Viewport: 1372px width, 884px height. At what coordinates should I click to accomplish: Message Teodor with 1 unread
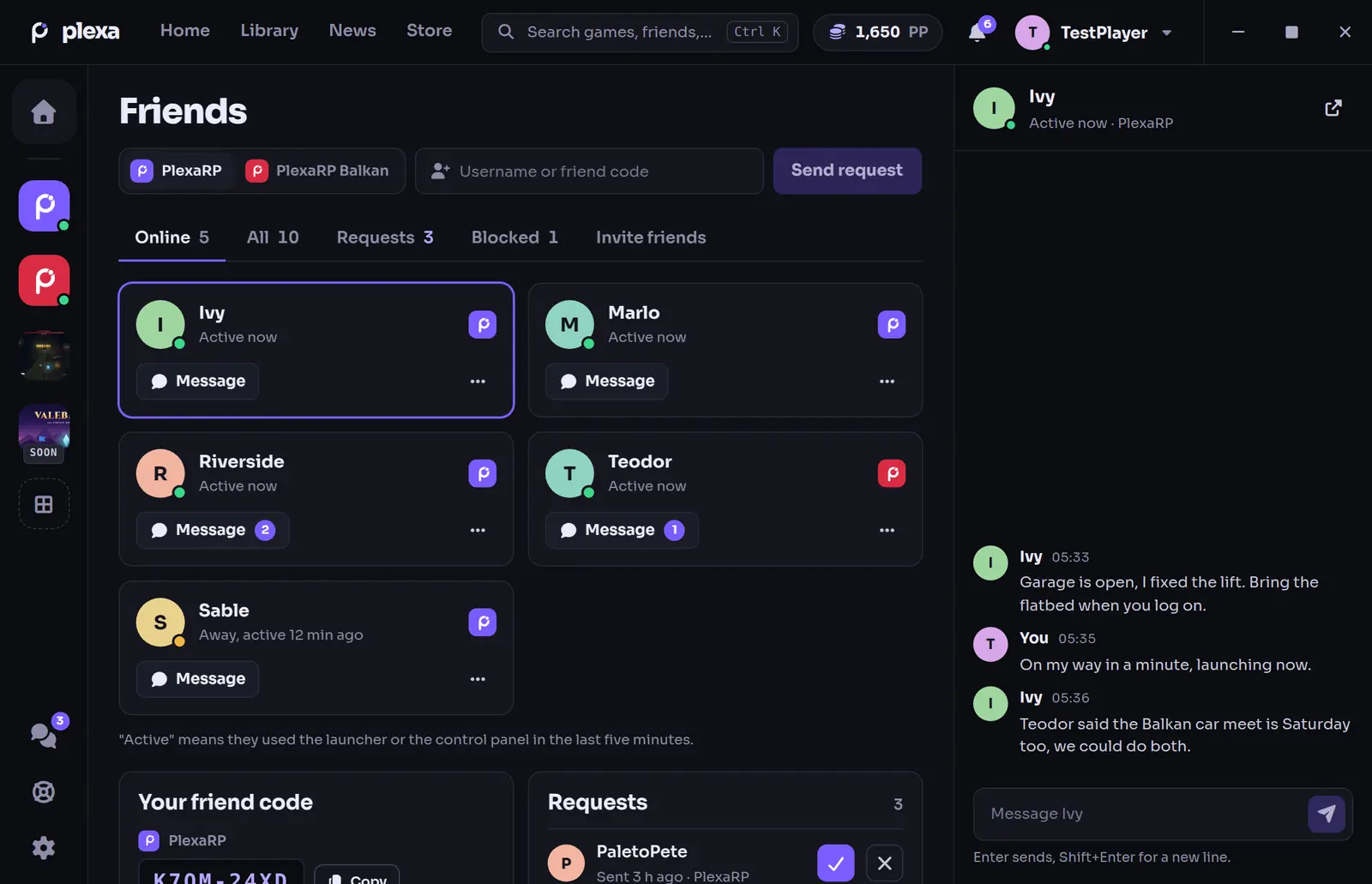tap(622, 530)
